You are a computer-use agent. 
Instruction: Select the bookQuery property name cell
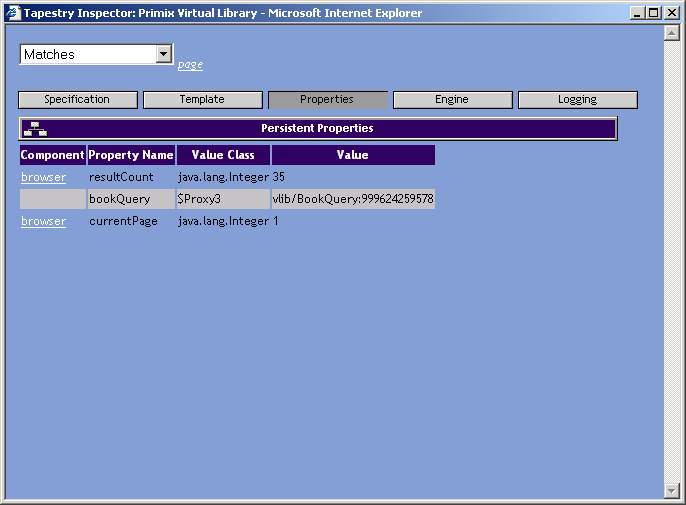click(x=120, y=199)
